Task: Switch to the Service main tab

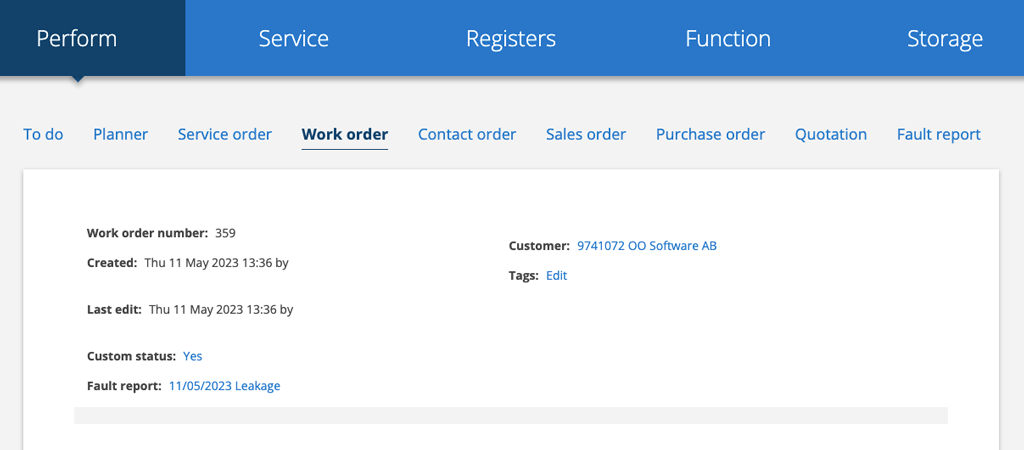Action: [x=293, y=39]
